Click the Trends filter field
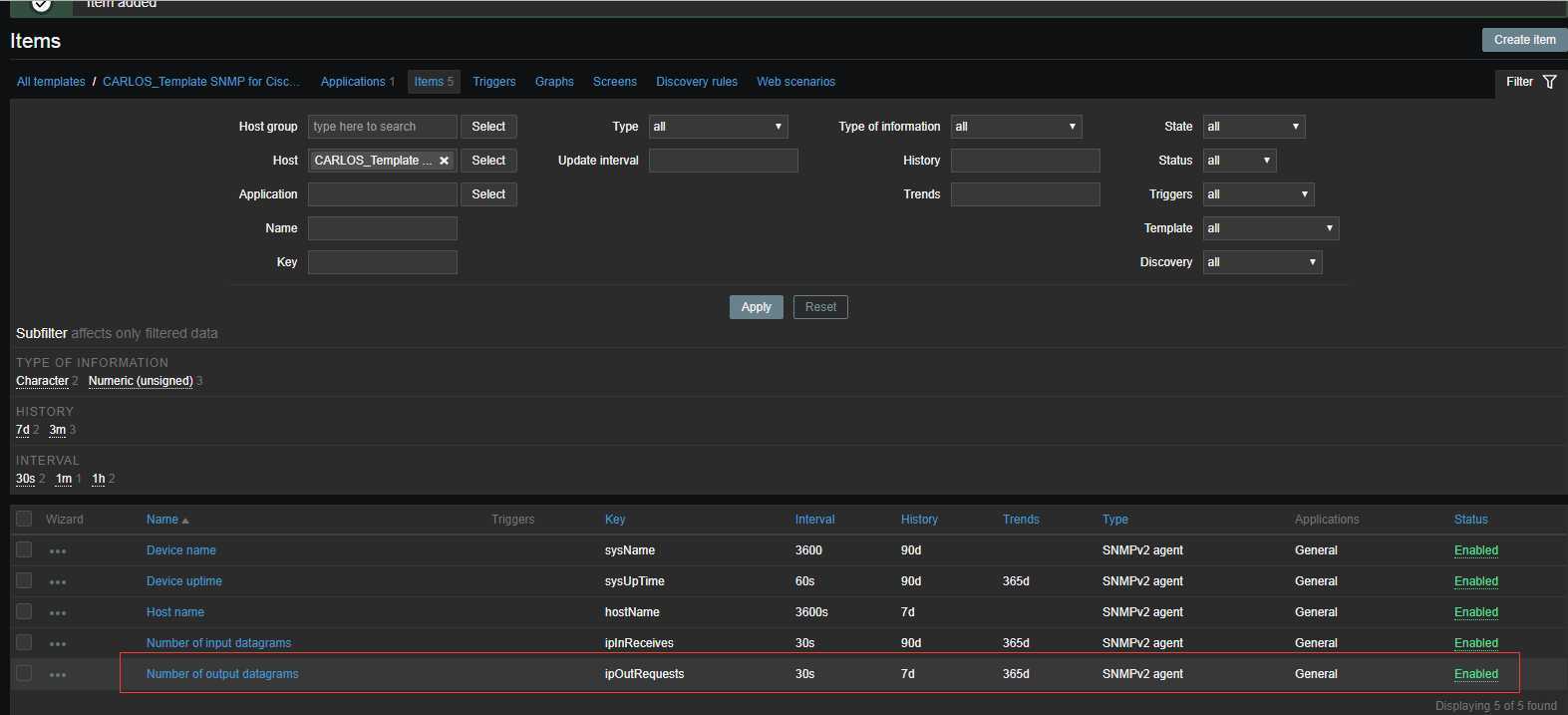Image resolution: width=1568 pixels, height=715 pixels. (x=1026, y=194)
